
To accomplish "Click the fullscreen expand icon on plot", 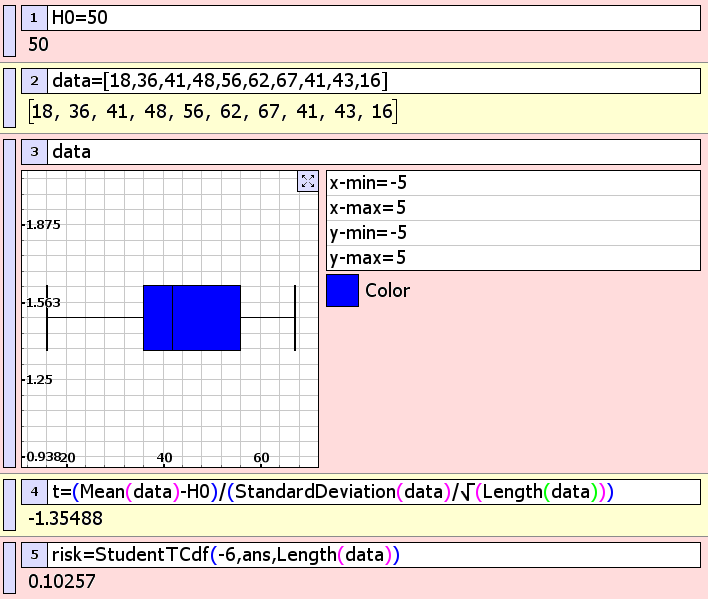I will [x=307, y=181].
